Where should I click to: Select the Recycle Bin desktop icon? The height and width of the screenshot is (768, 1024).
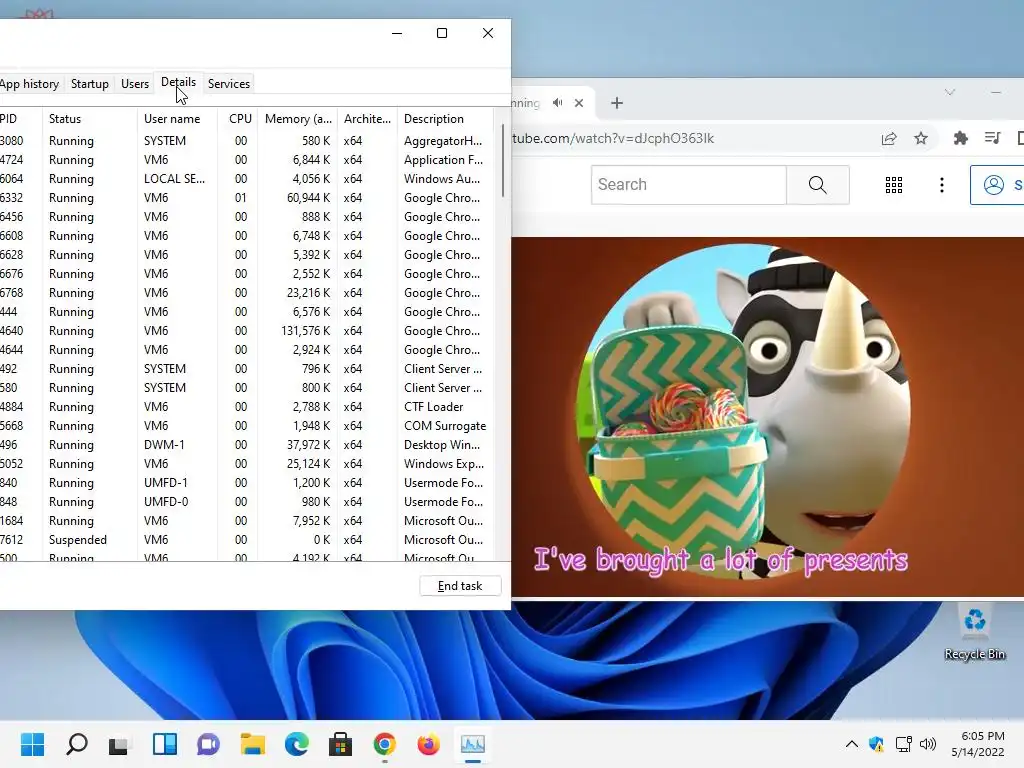(974, 632)
